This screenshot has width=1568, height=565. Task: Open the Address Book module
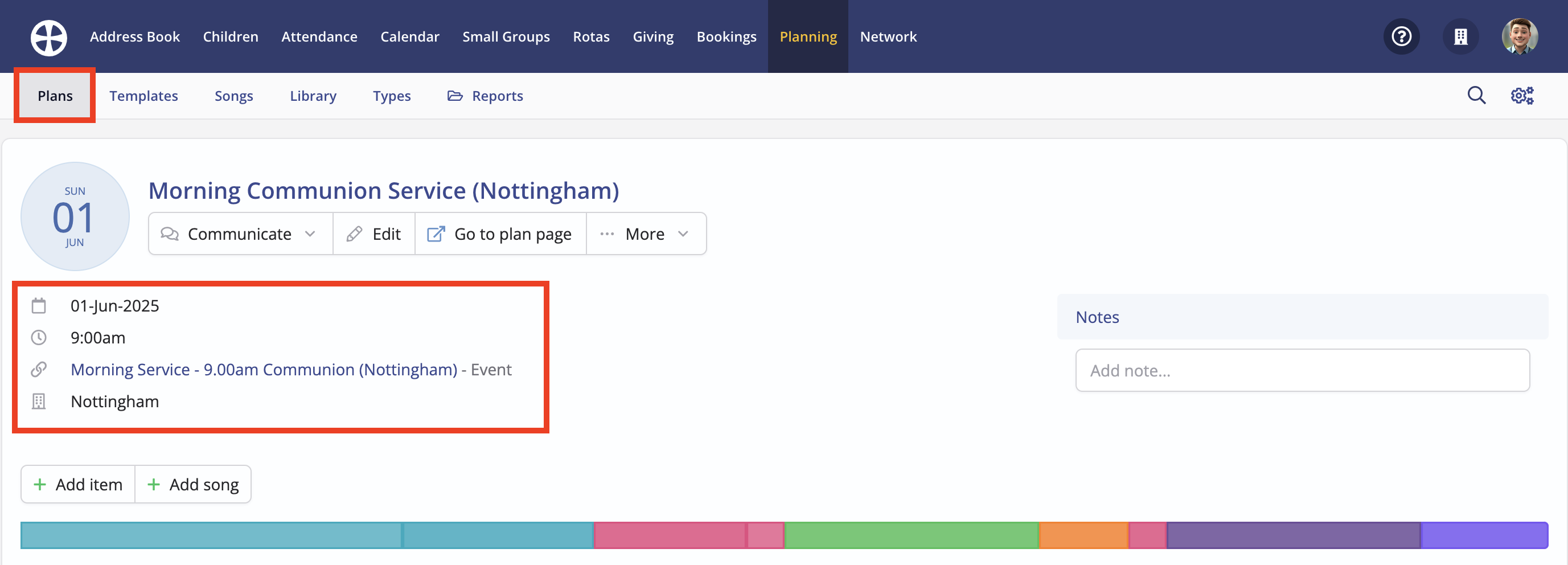(x=134, y=36)
